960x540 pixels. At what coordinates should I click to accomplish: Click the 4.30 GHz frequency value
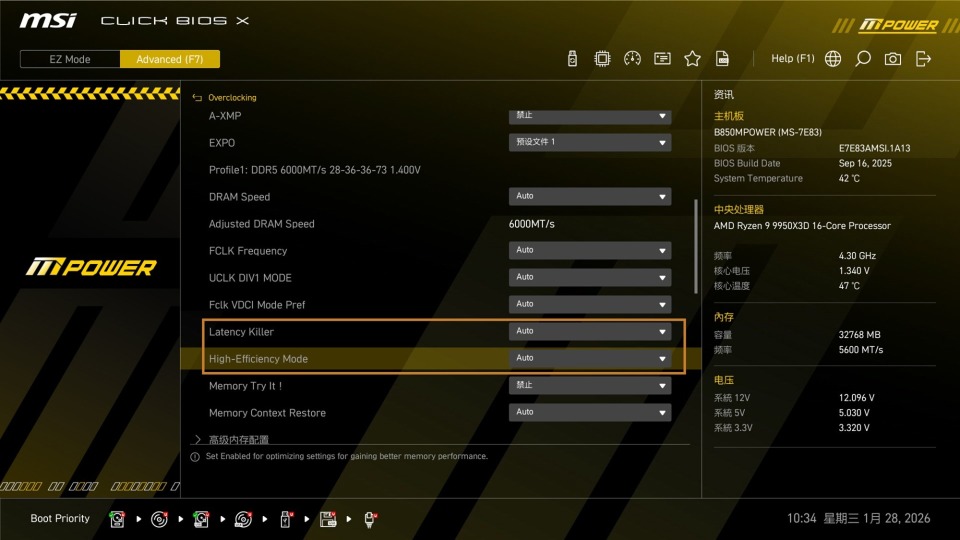pos(857,256)
